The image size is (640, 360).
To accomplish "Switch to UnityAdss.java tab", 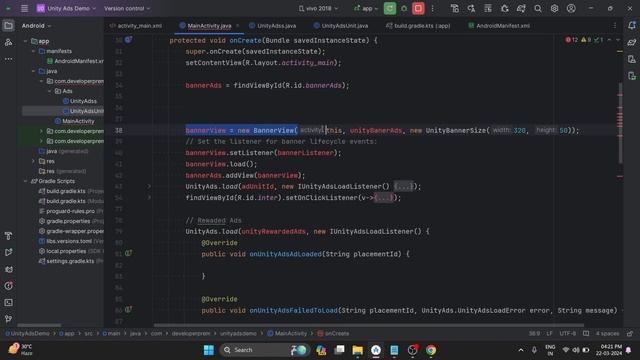I will click(x=273, y=26).
